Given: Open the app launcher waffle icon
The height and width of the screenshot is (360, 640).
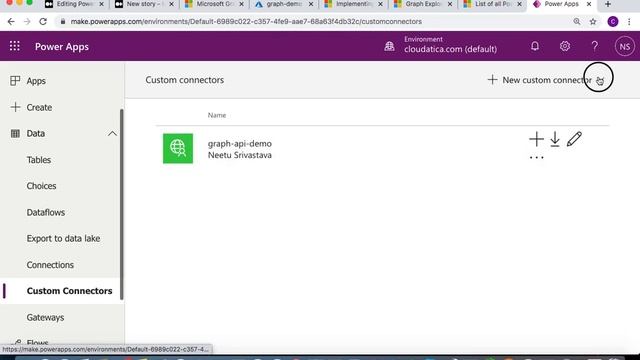Looking at the screenshot, I should [x=15, y=46].
